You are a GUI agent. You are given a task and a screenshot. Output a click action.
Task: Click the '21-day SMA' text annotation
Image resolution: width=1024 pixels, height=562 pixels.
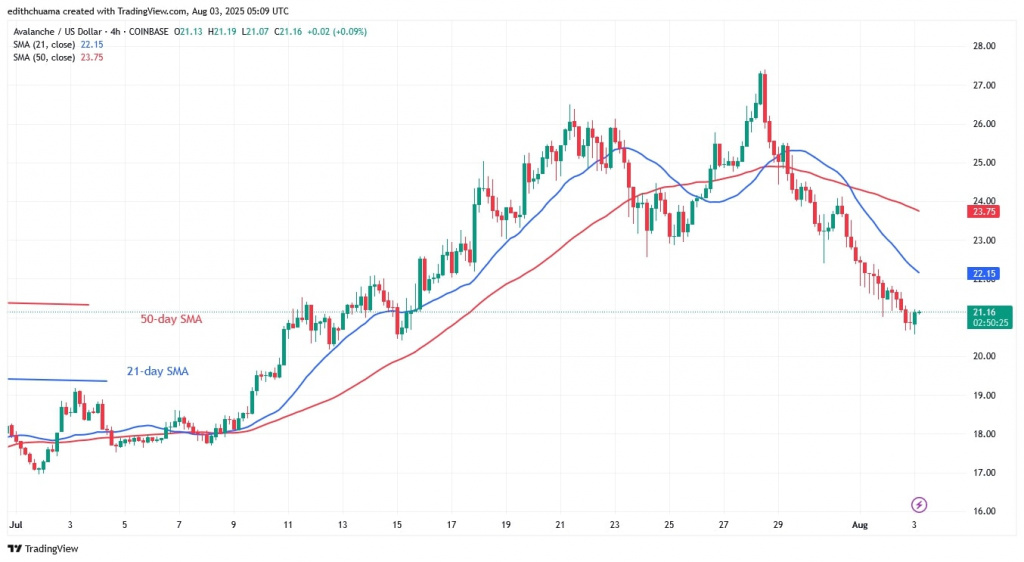(156, 371)
